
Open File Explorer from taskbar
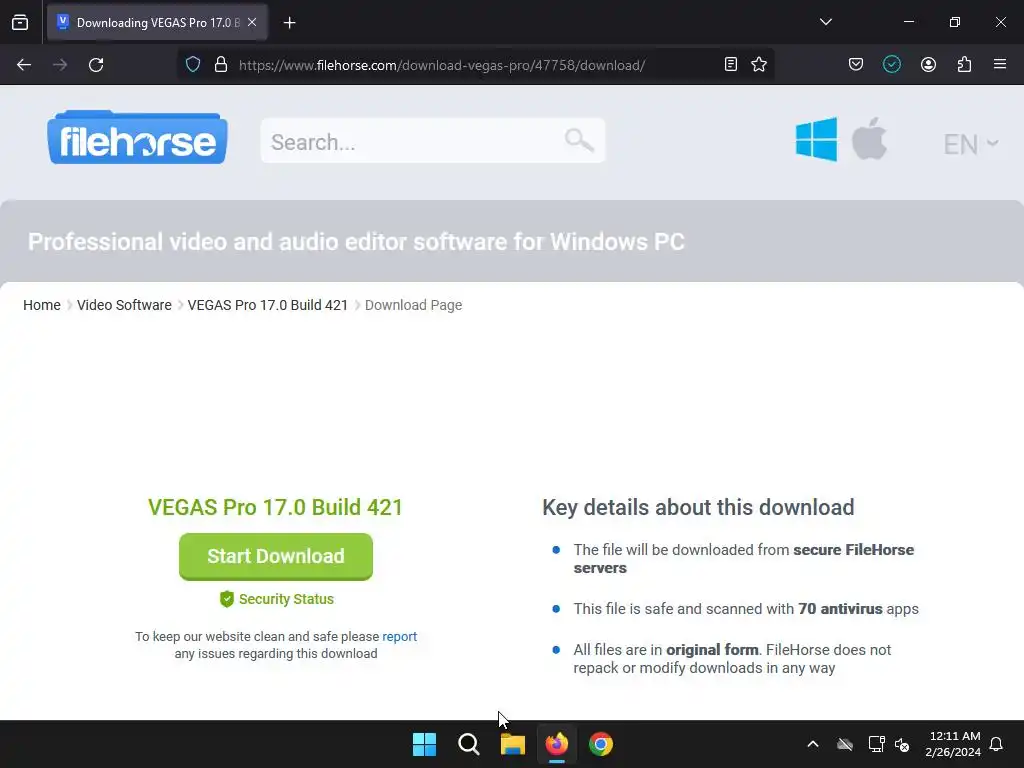point(513,744)
